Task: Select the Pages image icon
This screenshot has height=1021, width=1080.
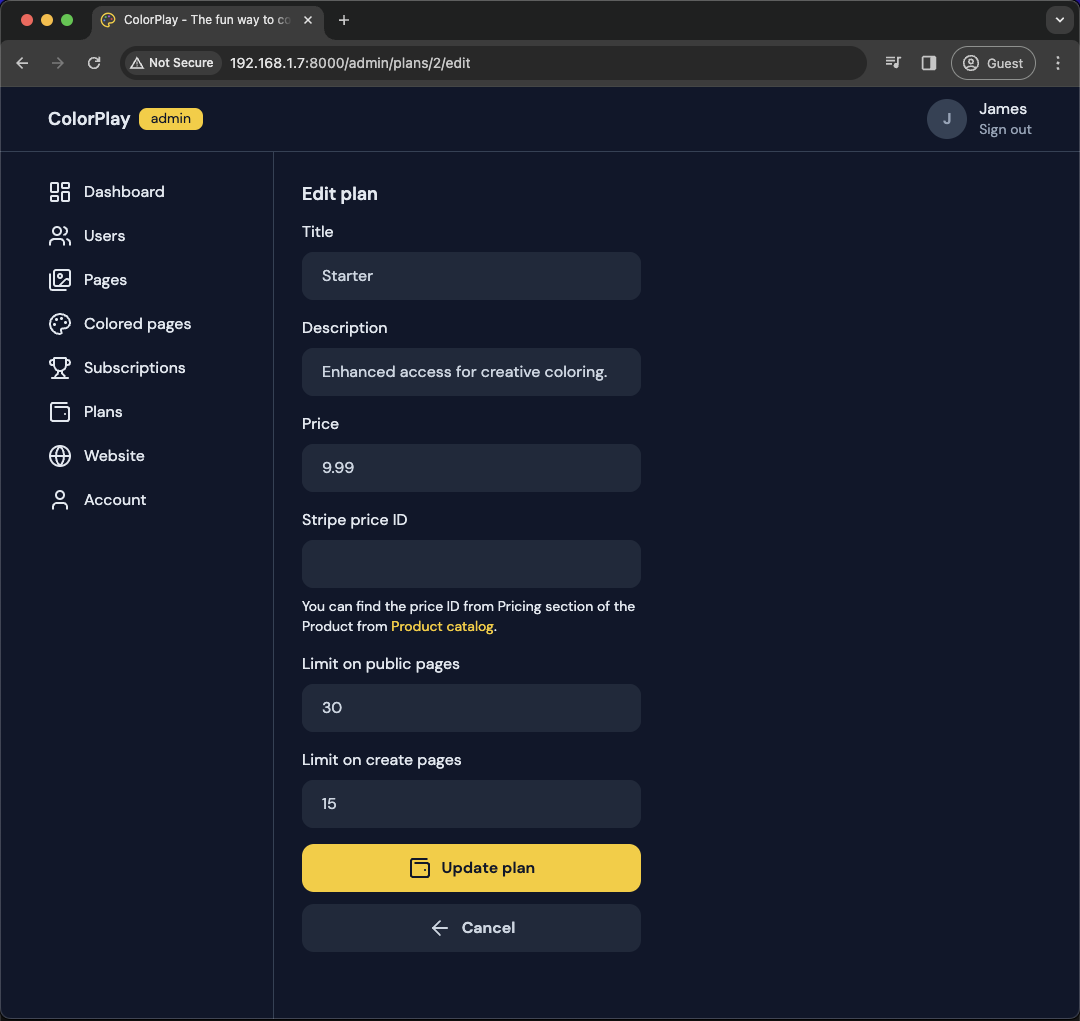Action: point(60,280)
